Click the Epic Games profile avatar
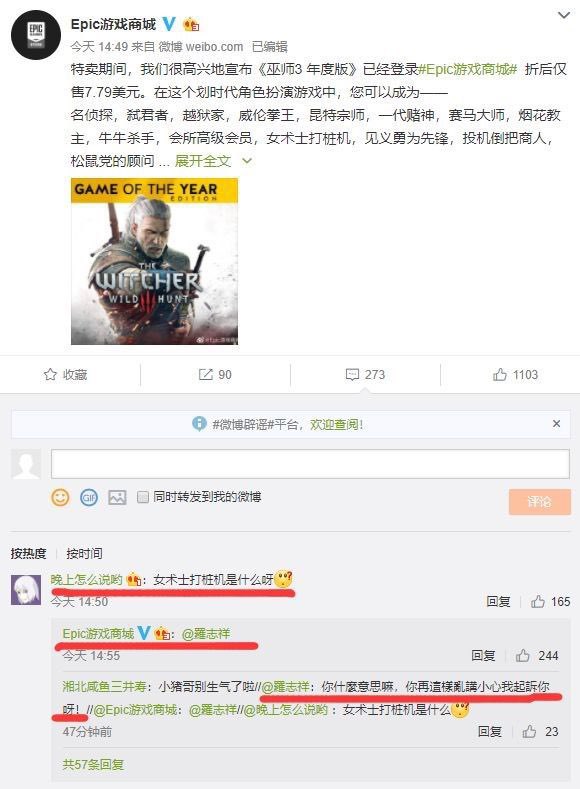Screen dimensions: 580x789 point(36,36)
